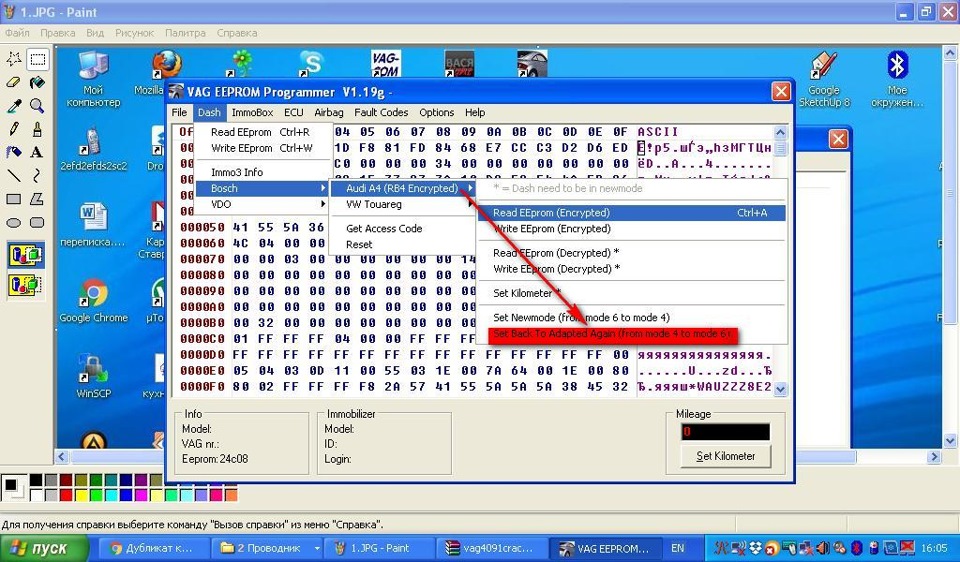Expand the VDO submenu arrow
This screenshot has height=562, width=960.
pyautogui.click(x=323, y=204)
